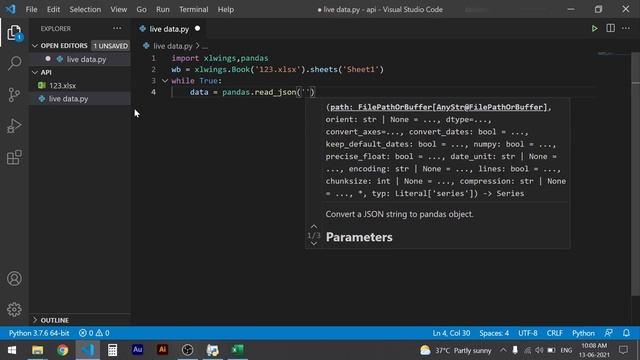The height and width of the screenshot is (360, 640).
Task: Open the Edit menu
Action: (53, 9)
